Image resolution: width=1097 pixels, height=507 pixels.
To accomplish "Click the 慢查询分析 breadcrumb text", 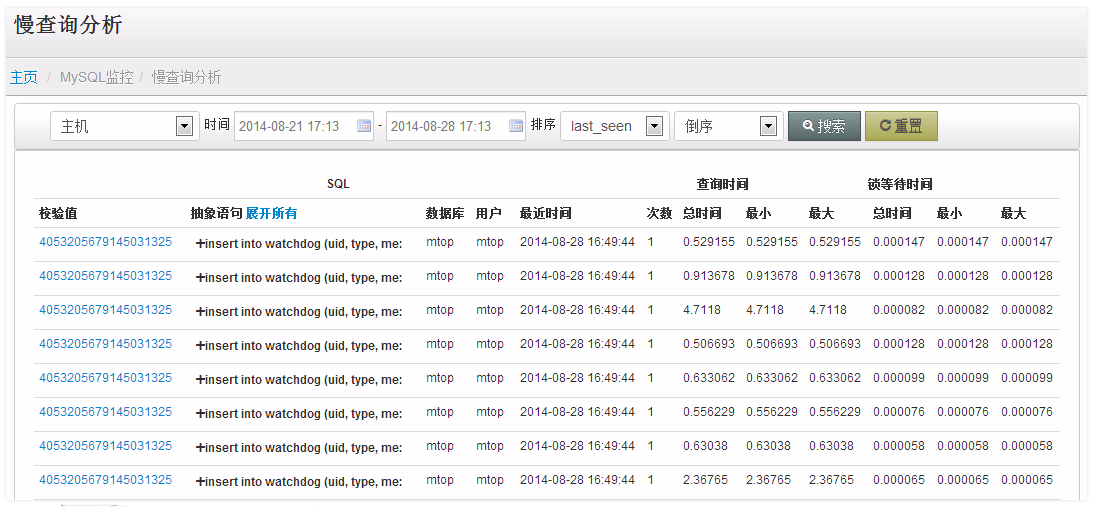I will 187,77.
